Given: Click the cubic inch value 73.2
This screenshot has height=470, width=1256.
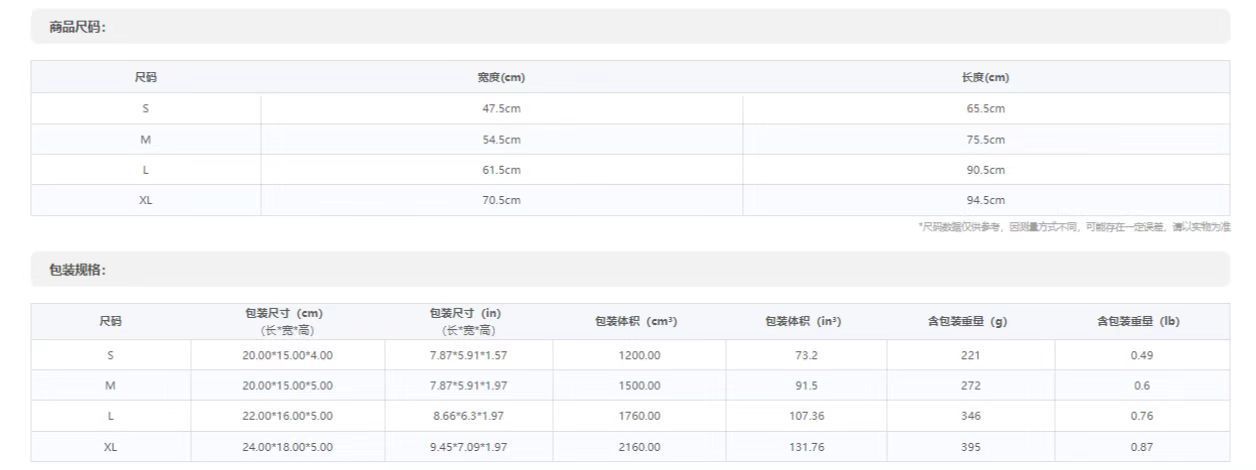Looking at the screenshot, I should click(806, 355).
